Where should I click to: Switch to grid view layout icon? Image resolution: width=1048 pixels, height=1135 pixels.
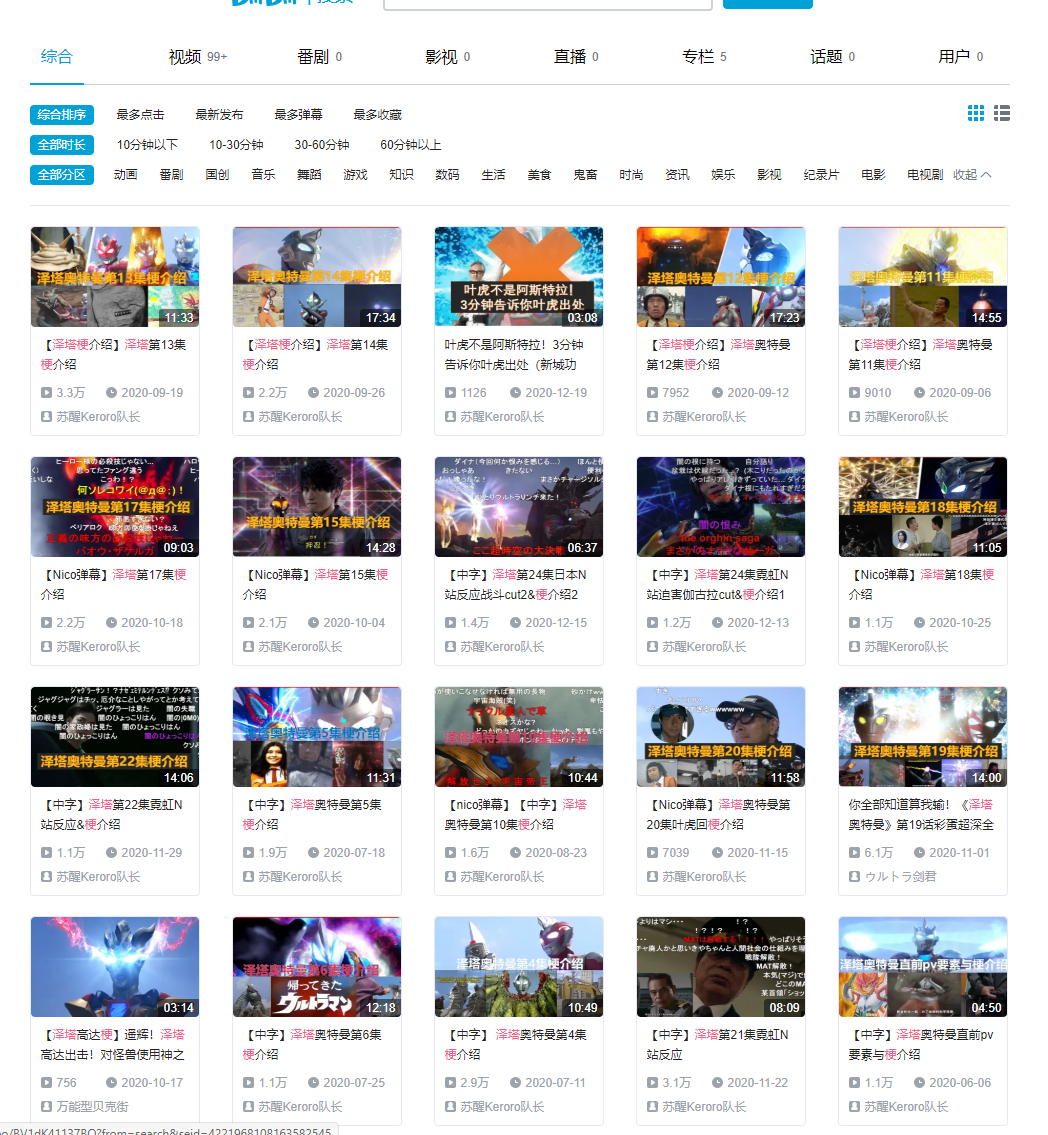pos(976,113)
